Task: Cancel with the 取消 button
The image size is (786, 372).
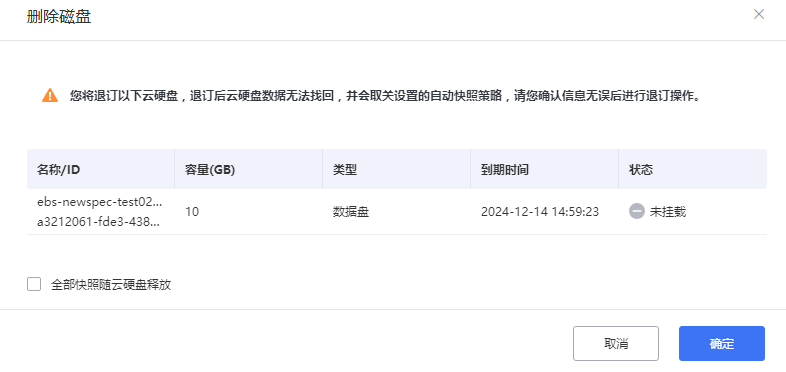Action: [x=616, y=343]
